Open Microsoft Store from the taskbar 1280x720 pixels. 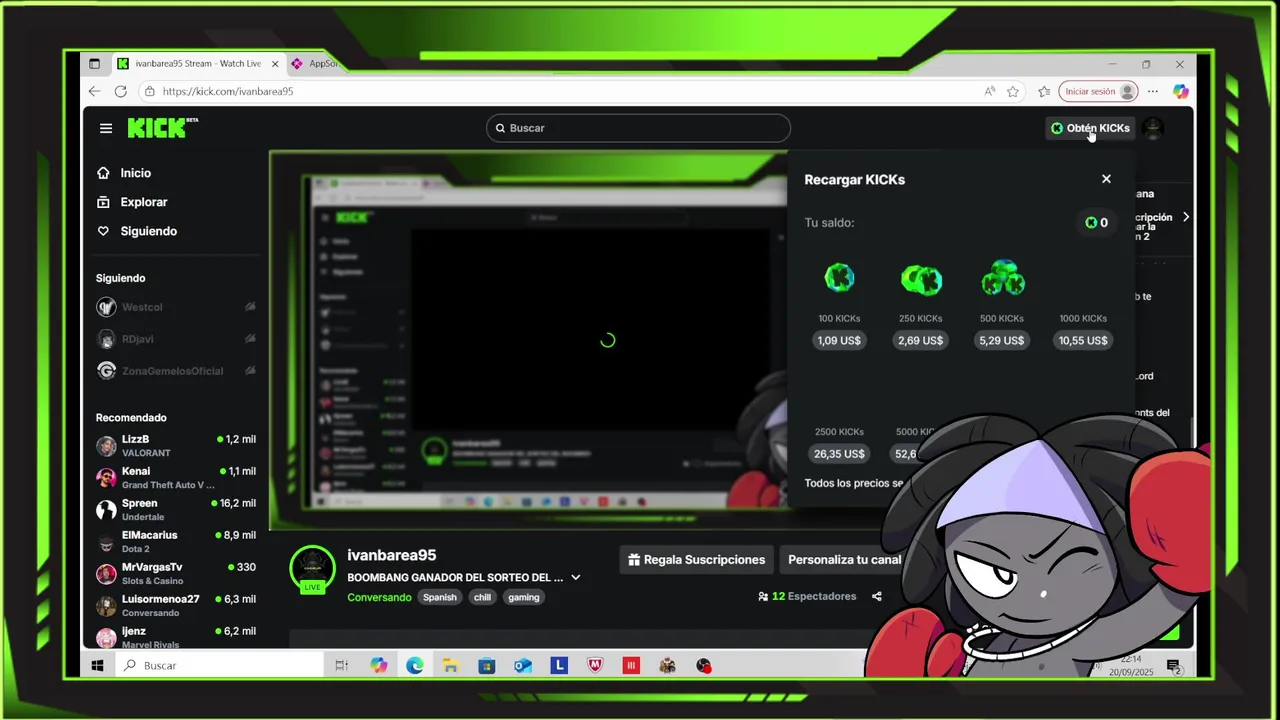click(487, 665)
